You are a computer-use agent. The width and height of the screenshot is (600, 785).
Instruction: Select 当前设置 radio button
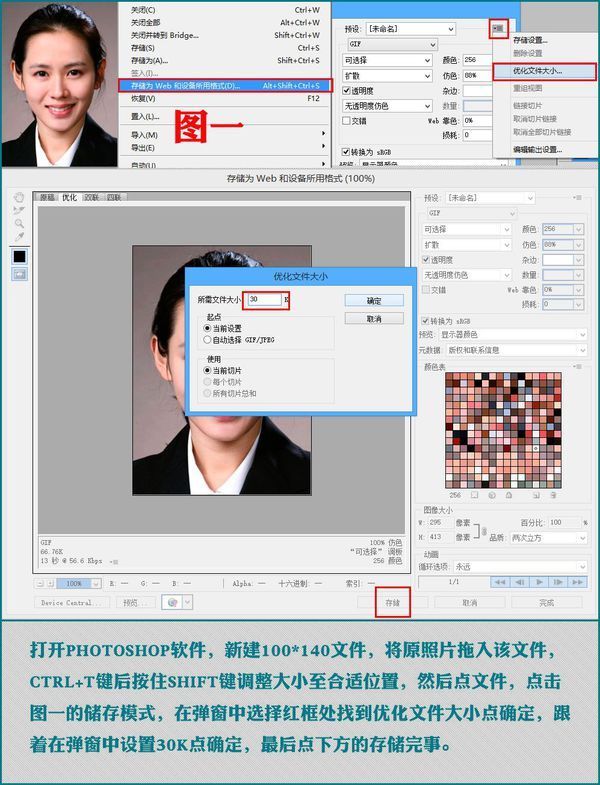pyautogui.click(x=207, y=328)
